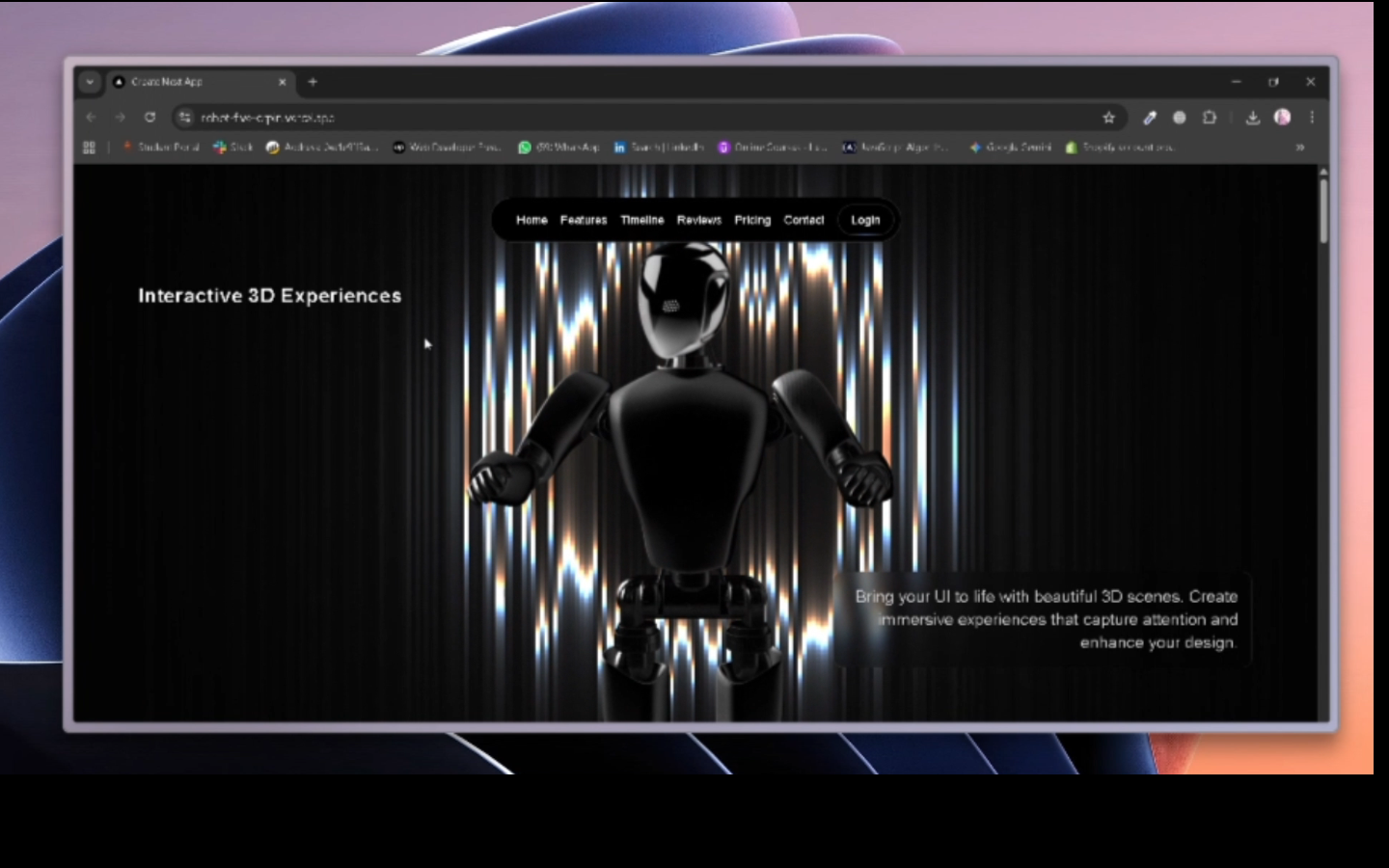Reload the page with the refresh icon
The width and height of the screenshot is (1389, 868).
(150, 118)
